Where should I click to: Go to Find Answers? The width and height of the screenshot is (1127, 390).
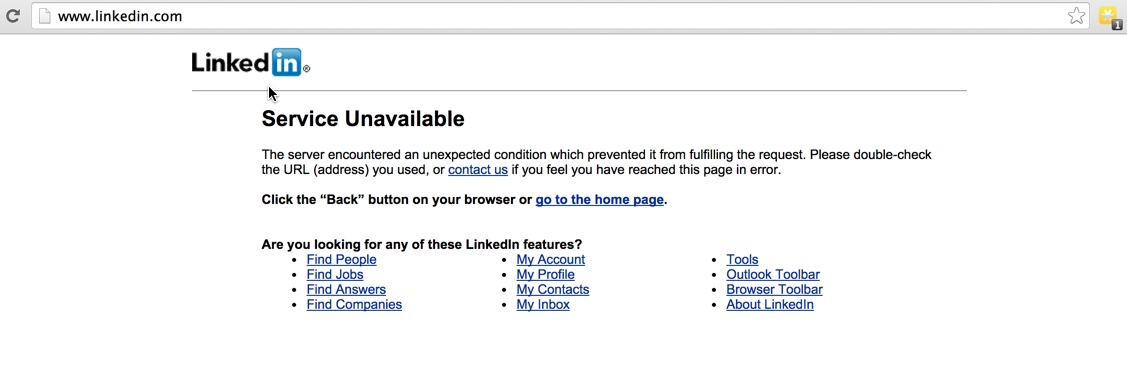pyautogui.click(x=346, y=289)
